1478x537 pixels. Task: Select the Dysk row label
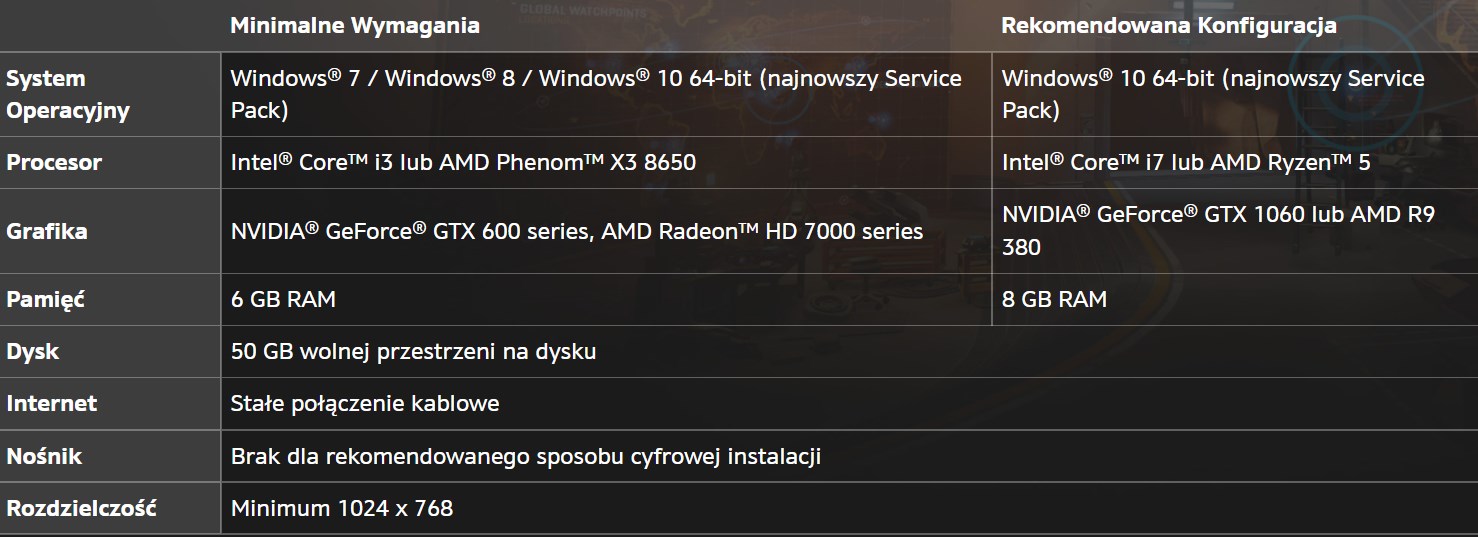33,351
